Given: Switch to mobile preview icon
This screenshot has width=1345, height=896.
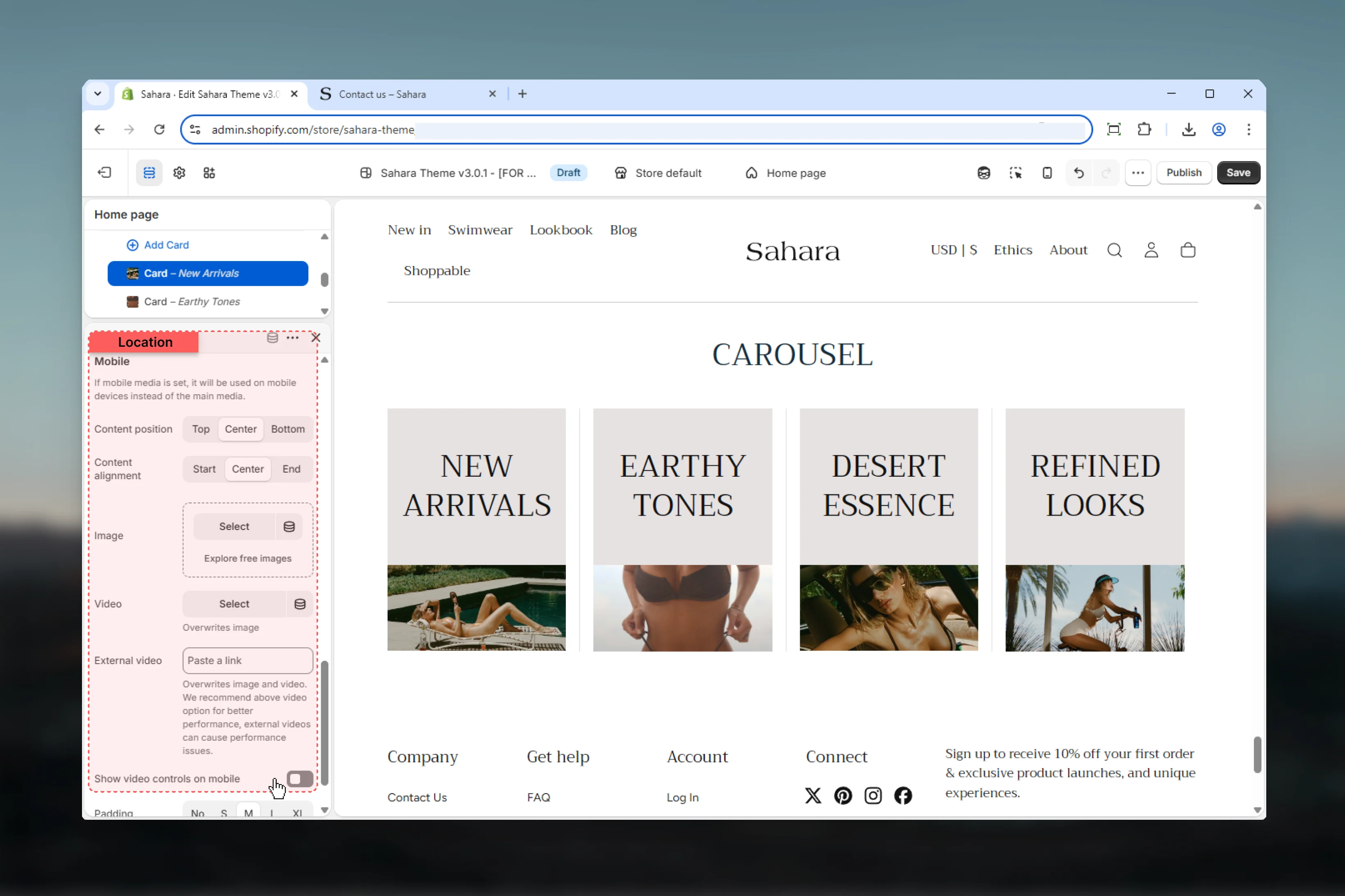Looking at the screenshot, I should (1046, 173).
